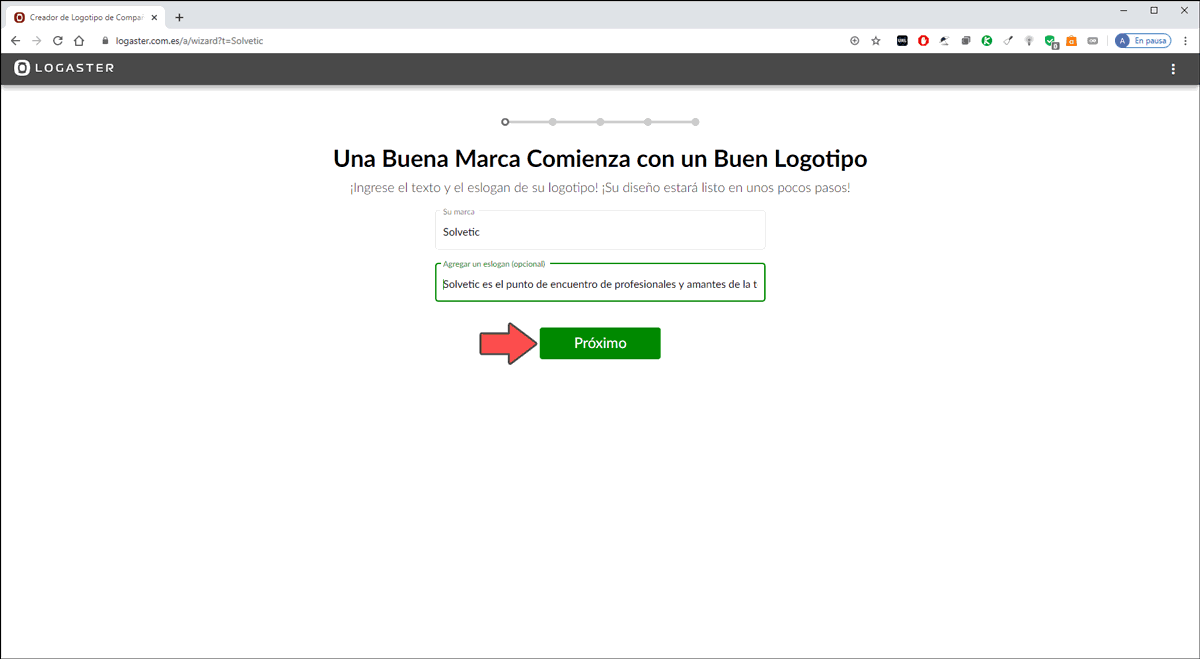Click the fourth wizard progress step dot
Image resolution: width=1200 pixels, height=659 pixels.
pyautogui.click(x=648, y=122)
